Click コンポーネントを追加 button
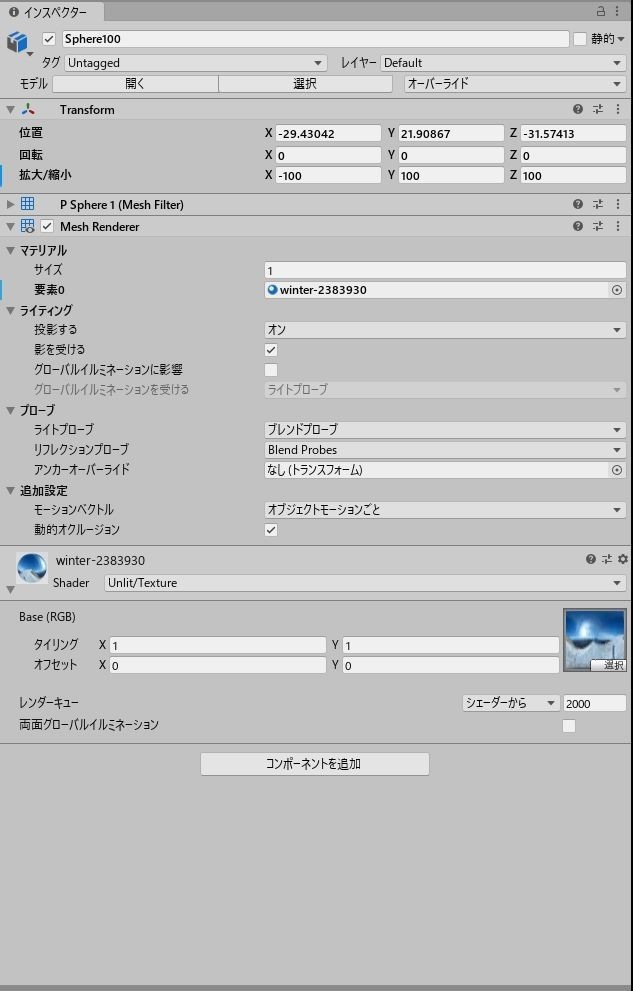This screenshot has height=991, width=633. coord(315,763)
